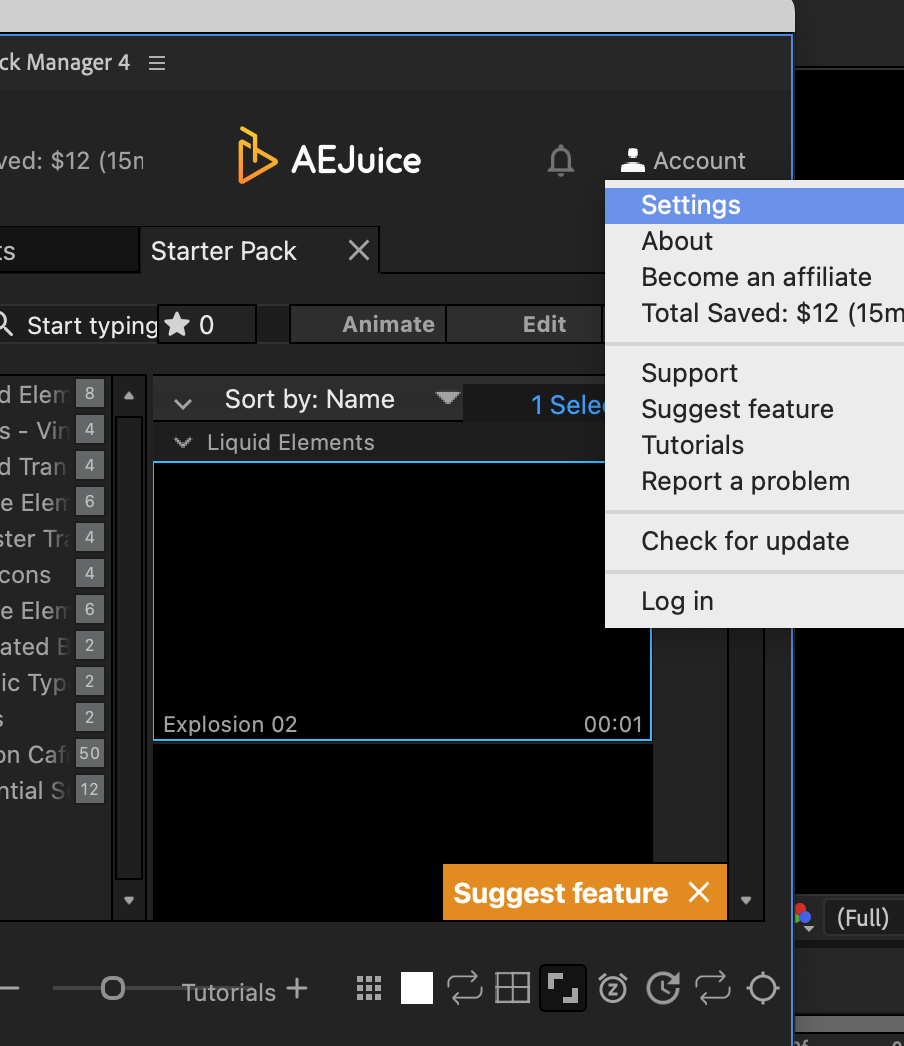The height and width of the screenshot is (1046, 904).
Task: Click the 1 Selected label
Action: pos(568,405)
